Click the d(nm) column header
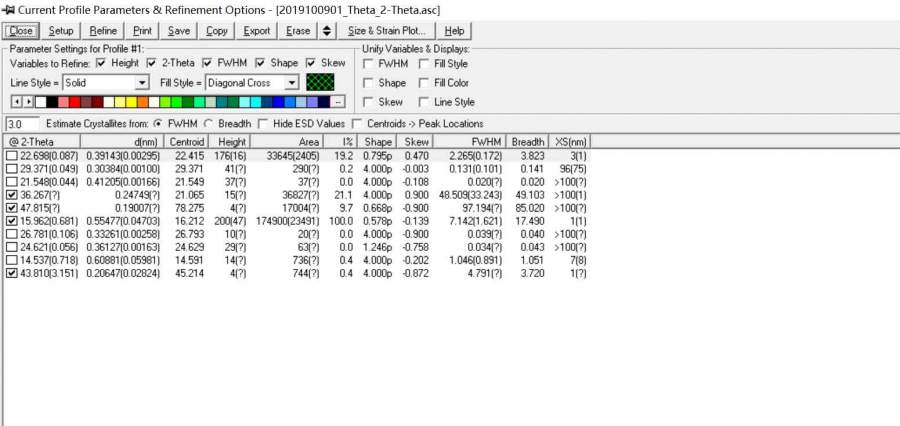900x426 pixels. click(122, 141)
